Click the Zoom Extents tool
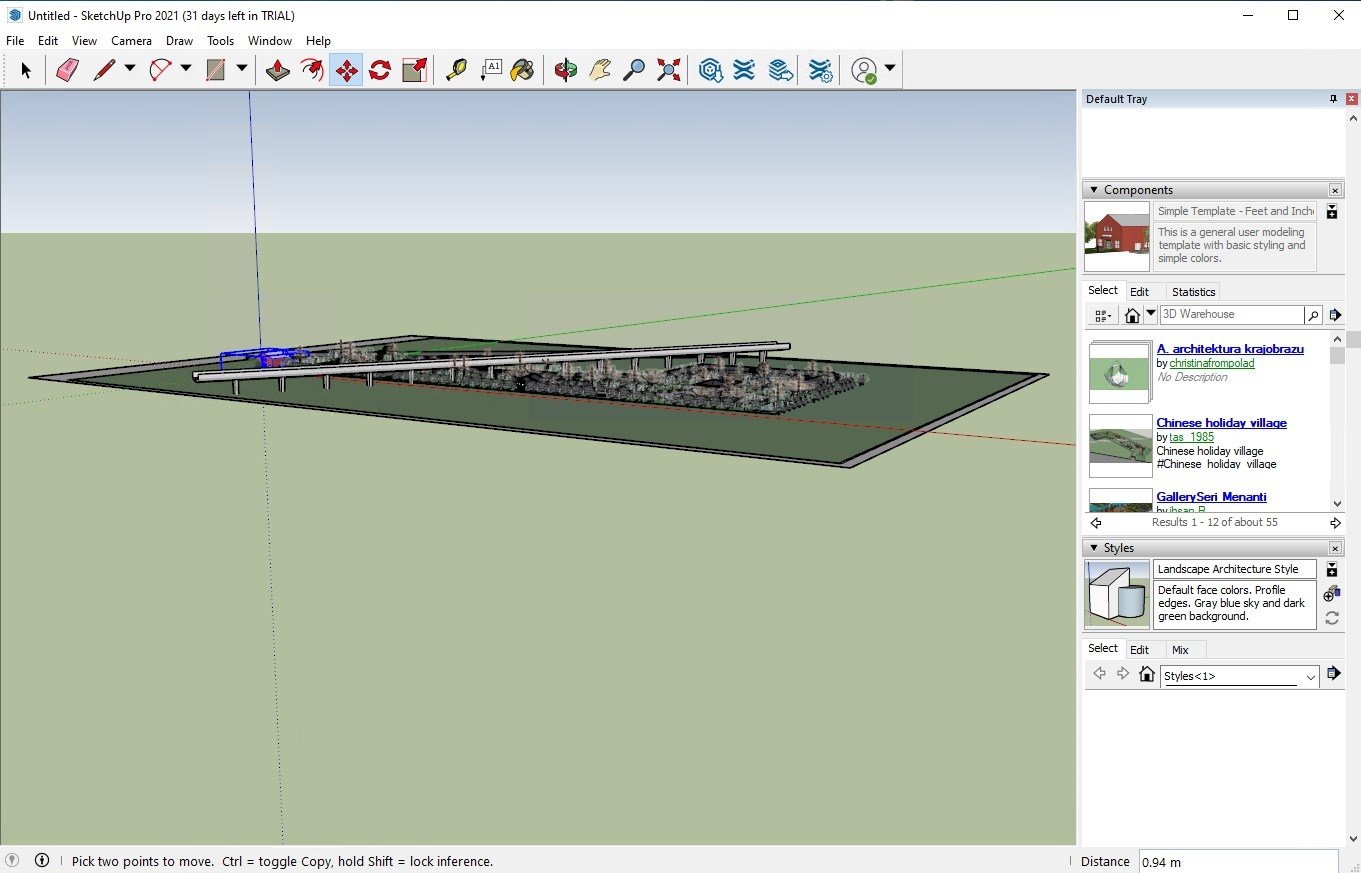The height and width of the screenshot is (873, 1361). [668, 70]
